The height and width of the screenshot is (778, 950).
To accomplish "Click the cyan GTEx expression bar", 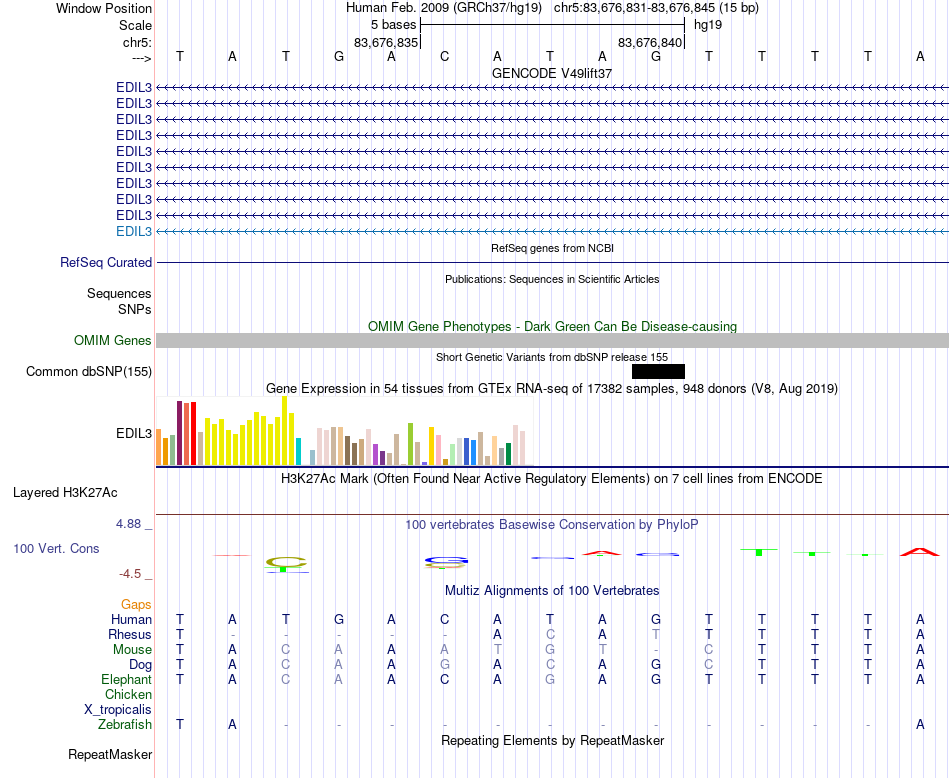I will point(298,451).
